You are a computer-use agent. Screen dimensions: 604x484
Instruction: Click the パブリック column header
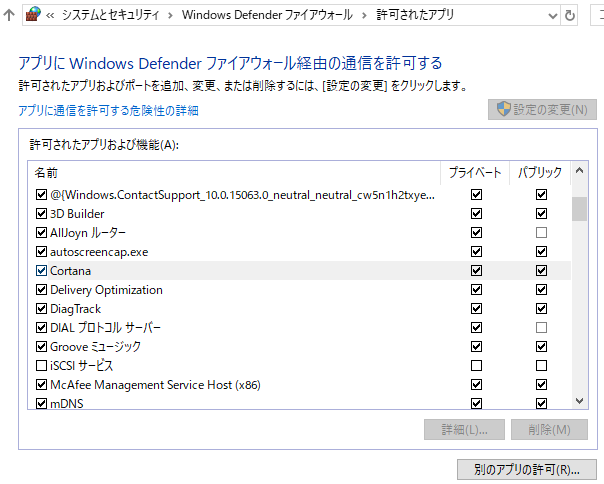[x=540, y=172]
